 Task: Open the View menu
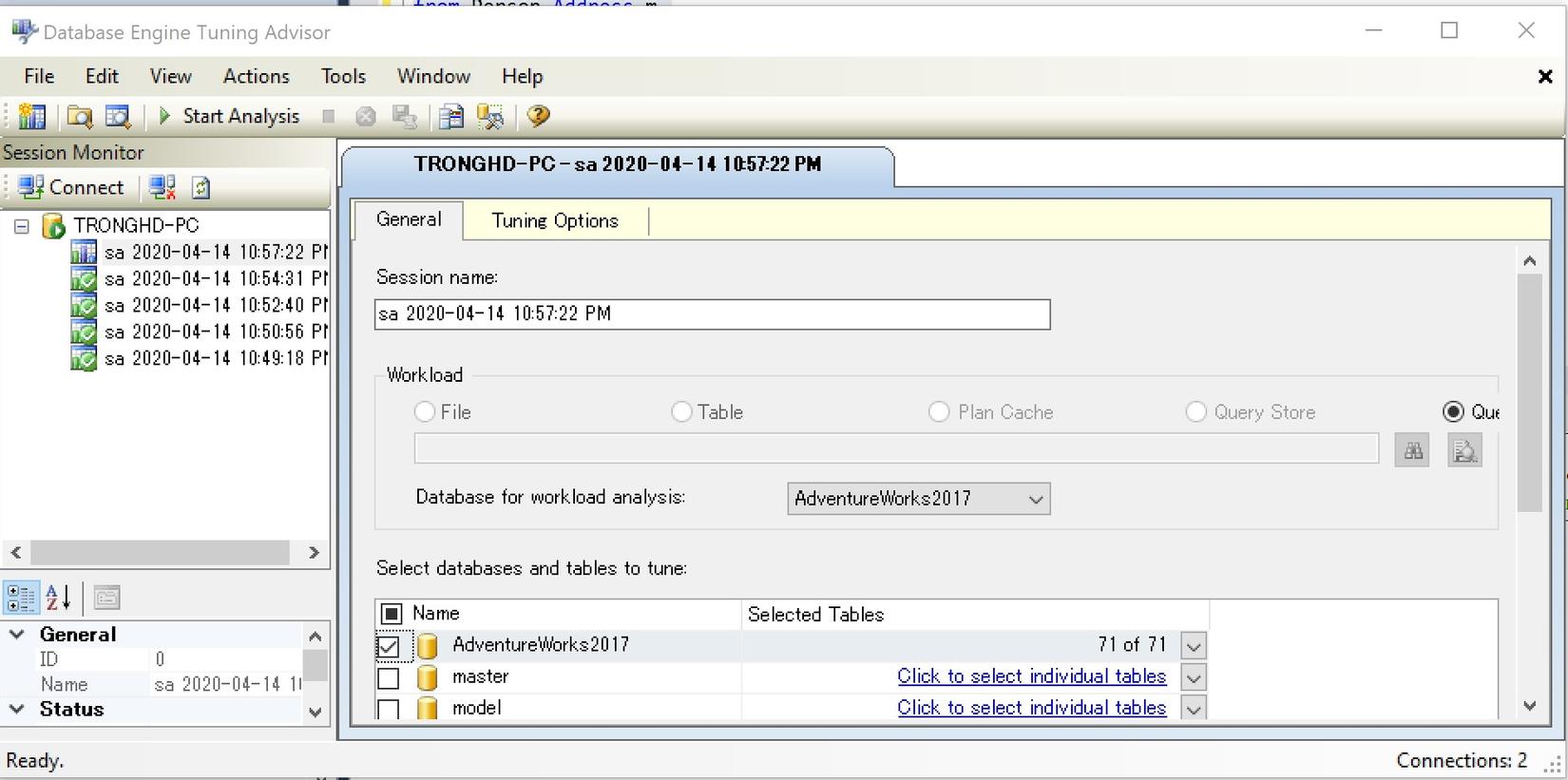pos(170,76)
